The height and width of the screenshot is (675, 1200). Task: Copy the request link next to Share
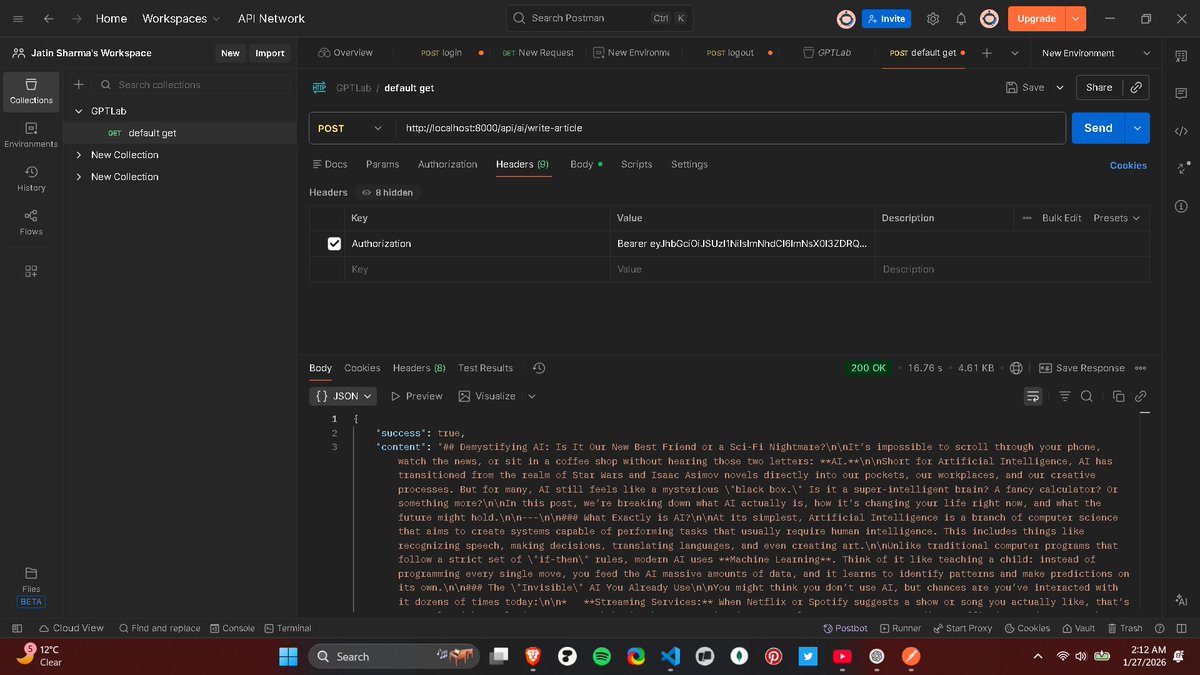1135,88
